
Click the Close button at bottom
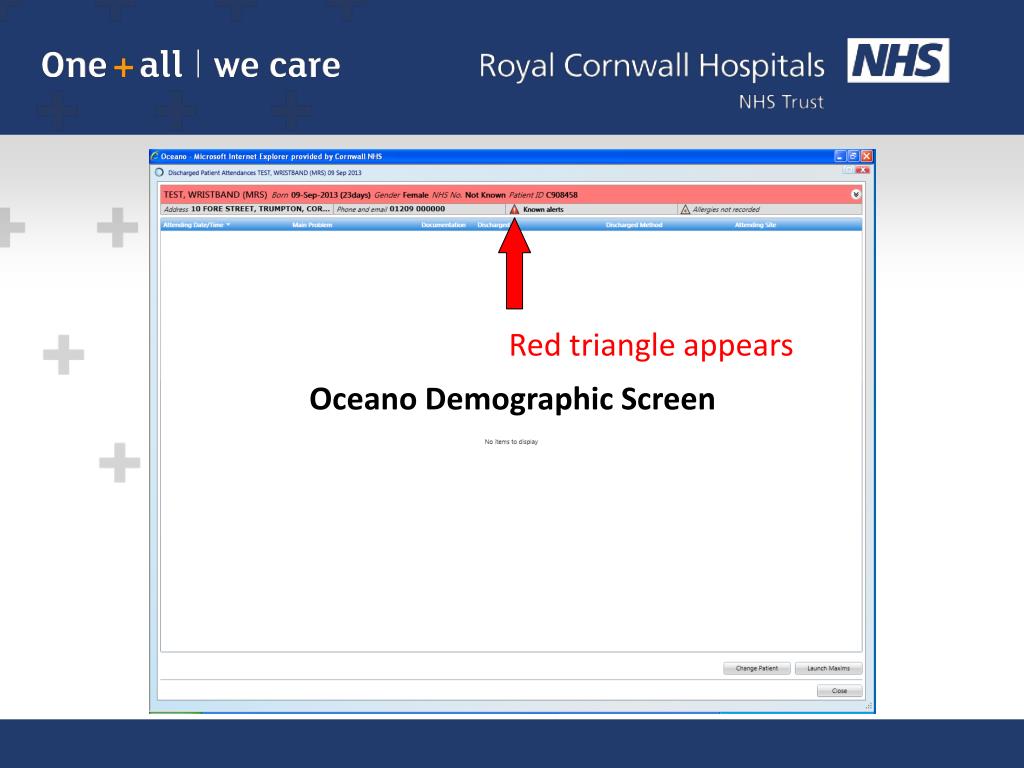(839, 690)
